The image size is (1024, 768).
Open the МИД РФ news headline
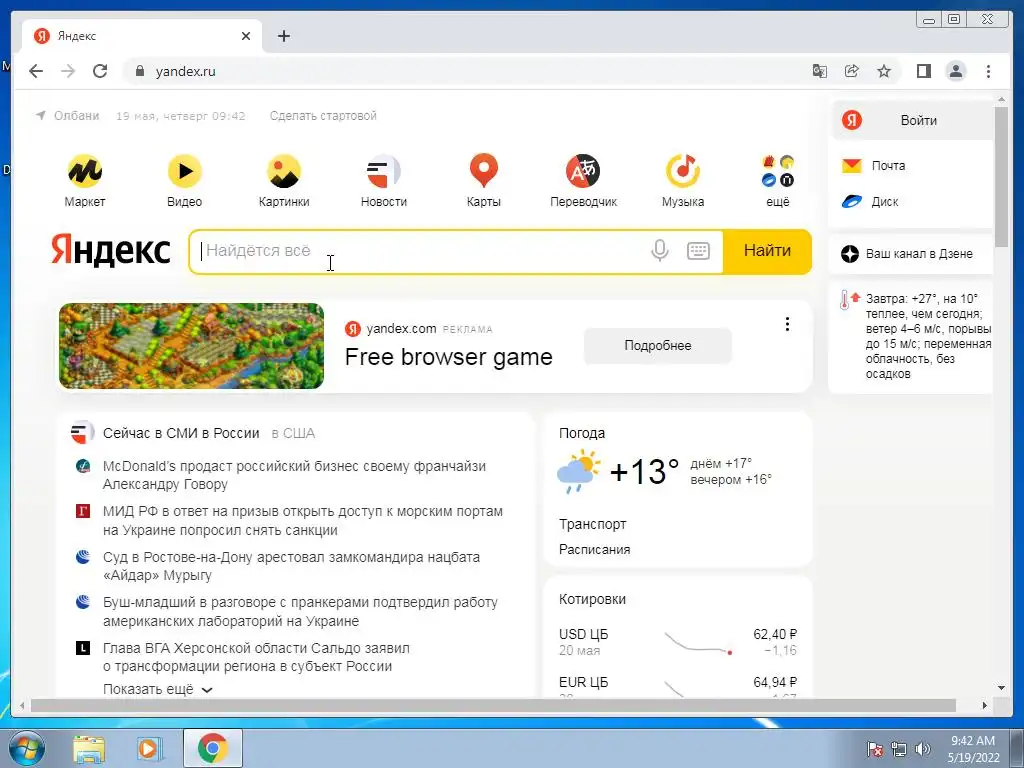click(x=302, y=520)
